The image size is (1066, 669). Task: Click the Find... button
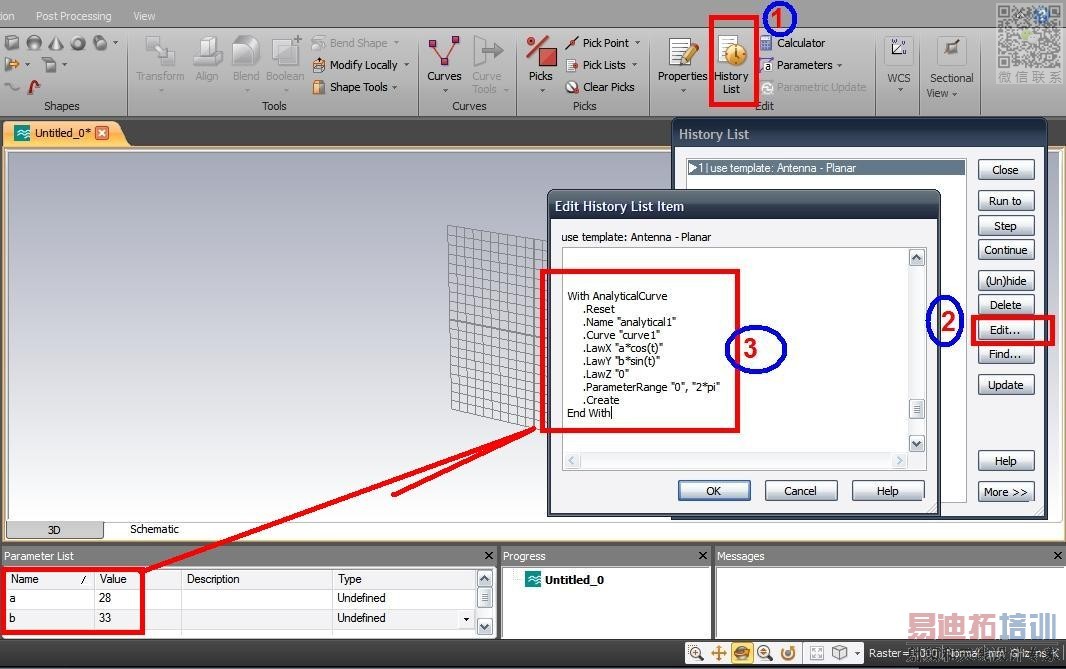pyautogui.click(x=1005, y=354)
